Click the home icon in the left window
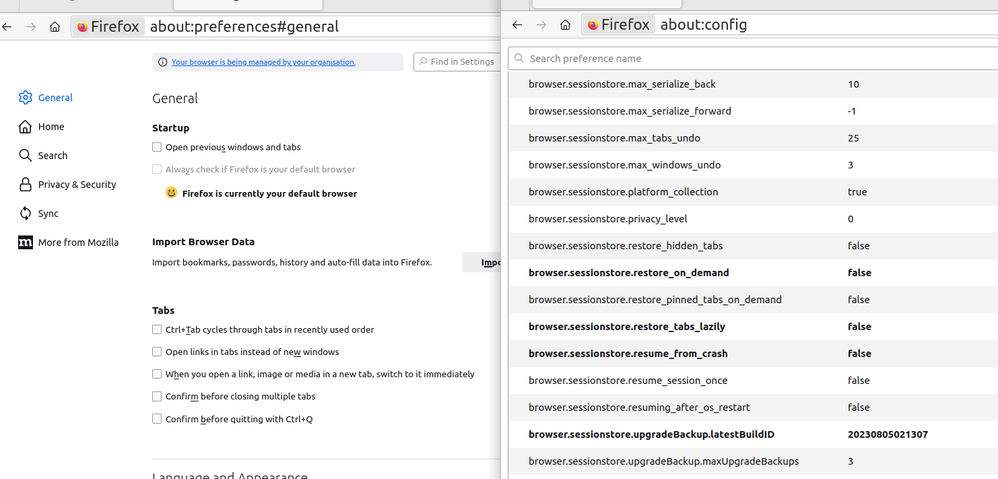 pos(54,27)
